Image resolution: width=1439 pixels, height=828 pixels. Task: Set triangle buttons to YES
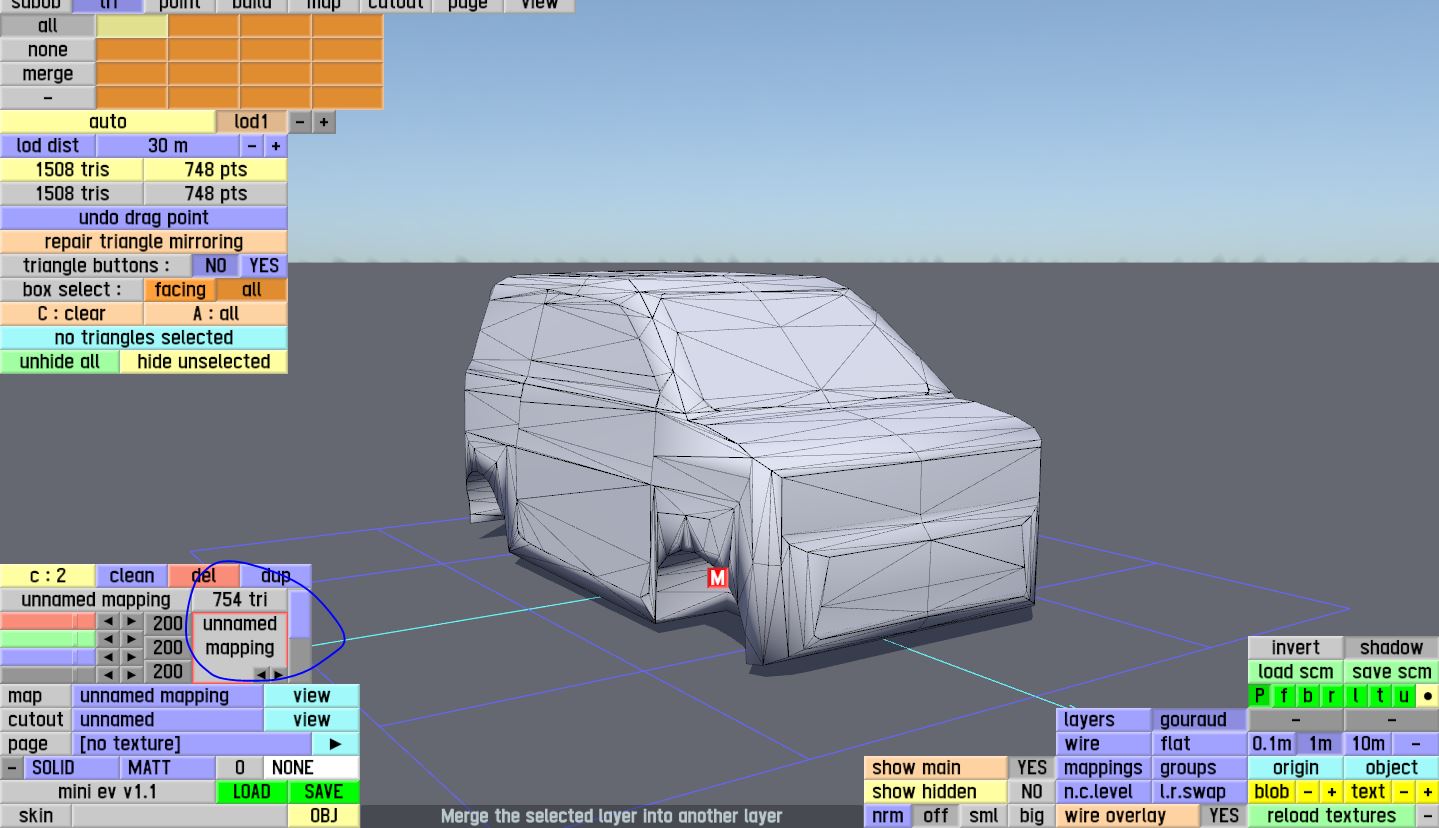[264, 266]
